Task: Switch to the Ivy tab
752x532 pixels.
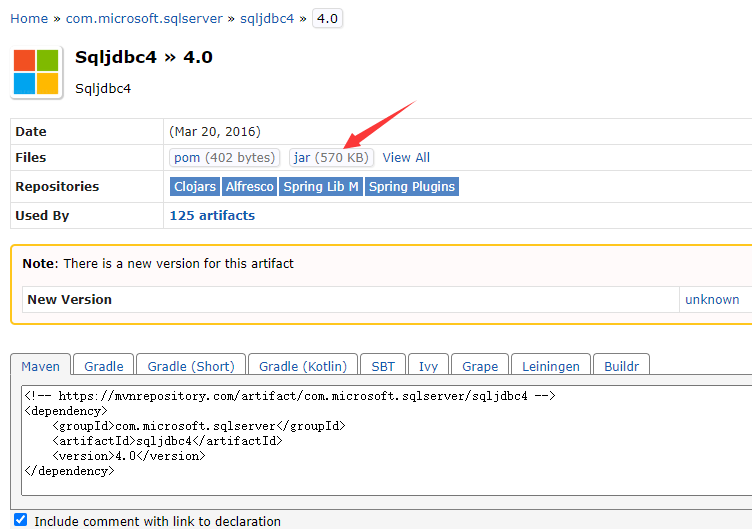Action: click(x=428, y=366)
